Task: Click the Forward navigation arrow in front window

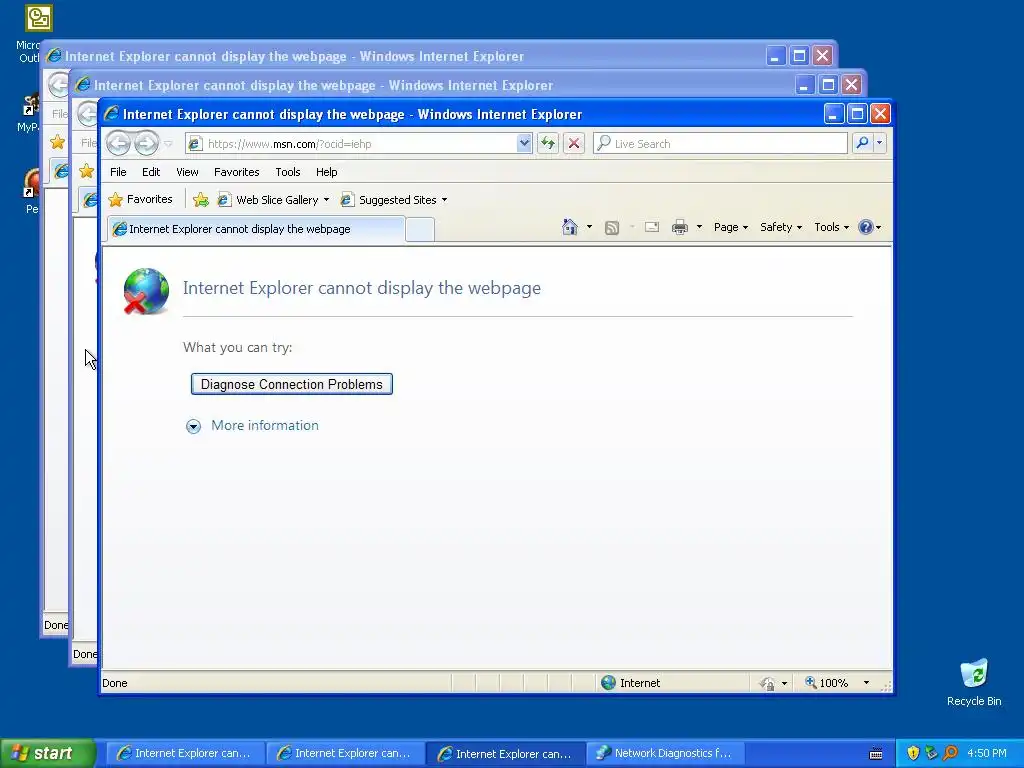Action: pos(146,143)
